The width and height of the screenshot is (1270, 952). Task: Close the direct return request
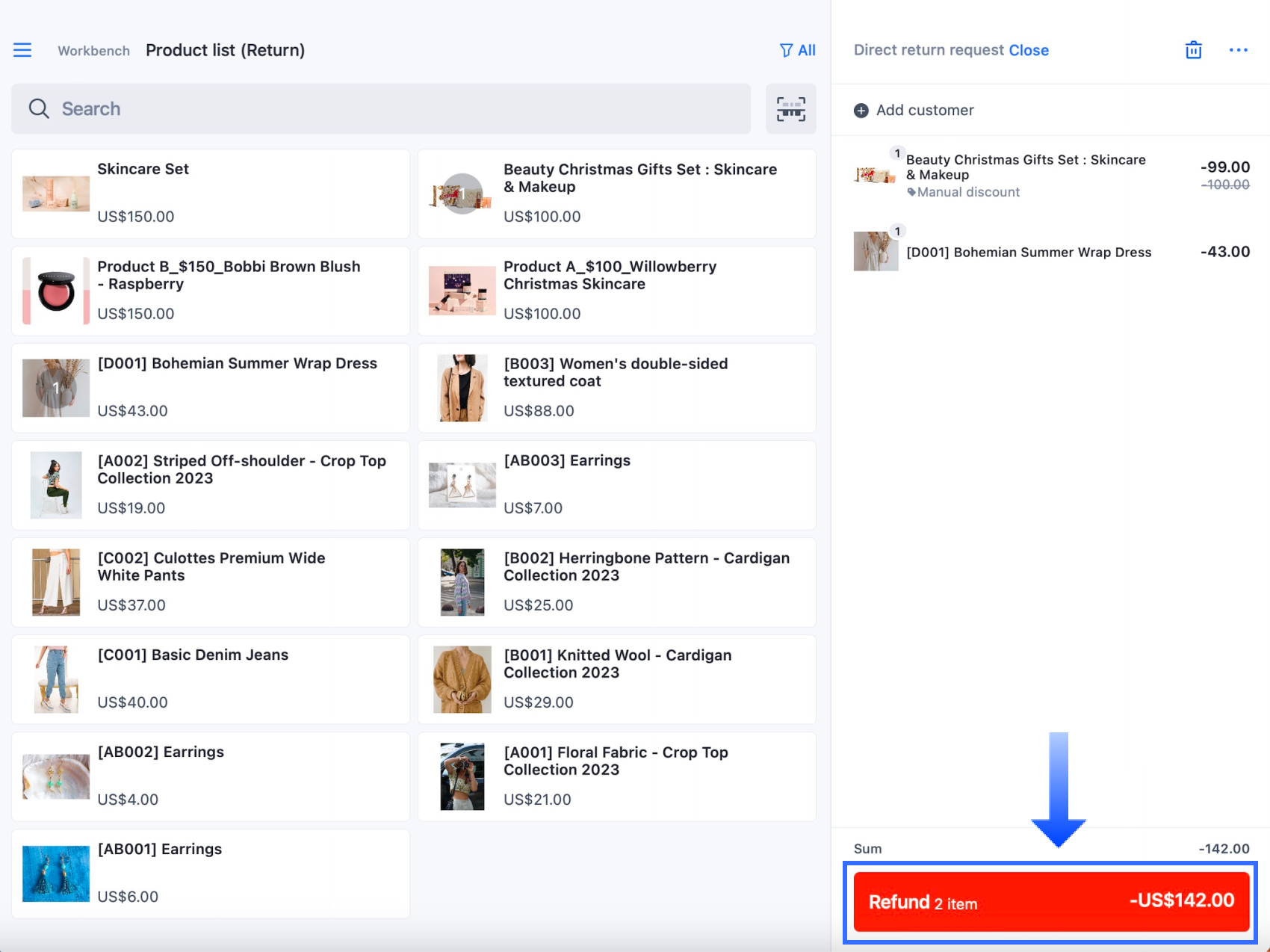coord(1029,50)
